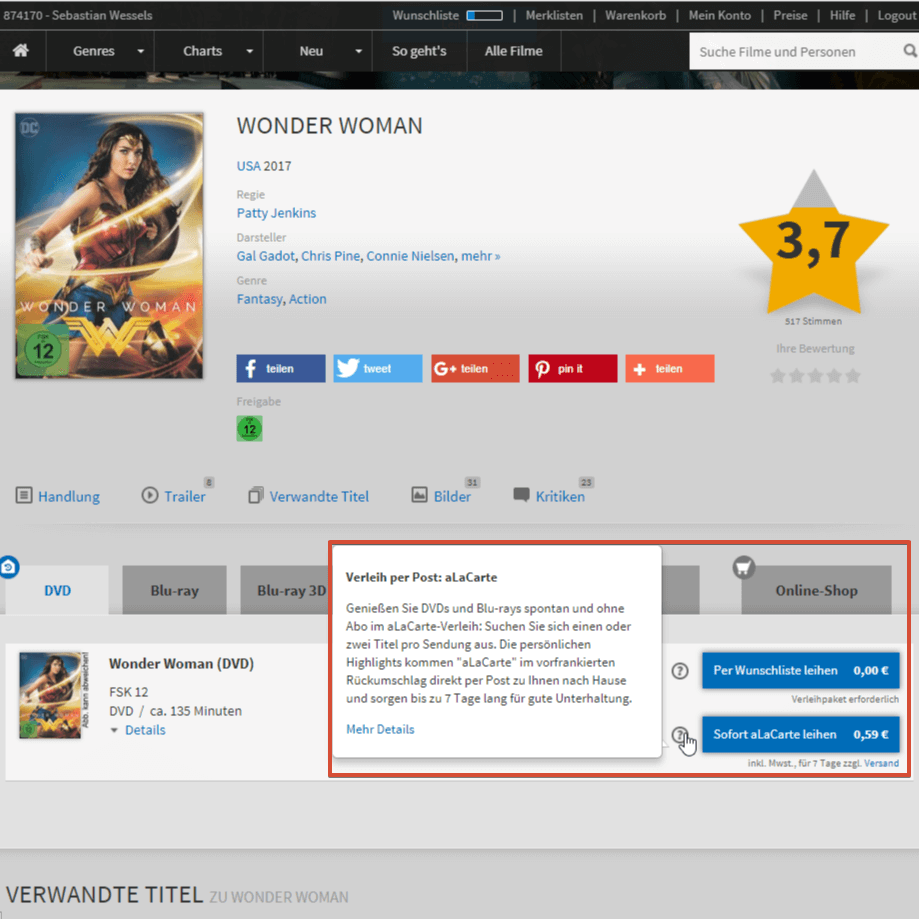Click the Wonder Woman (DVD) title text
919x919 pixels.
tap(181, 664)
